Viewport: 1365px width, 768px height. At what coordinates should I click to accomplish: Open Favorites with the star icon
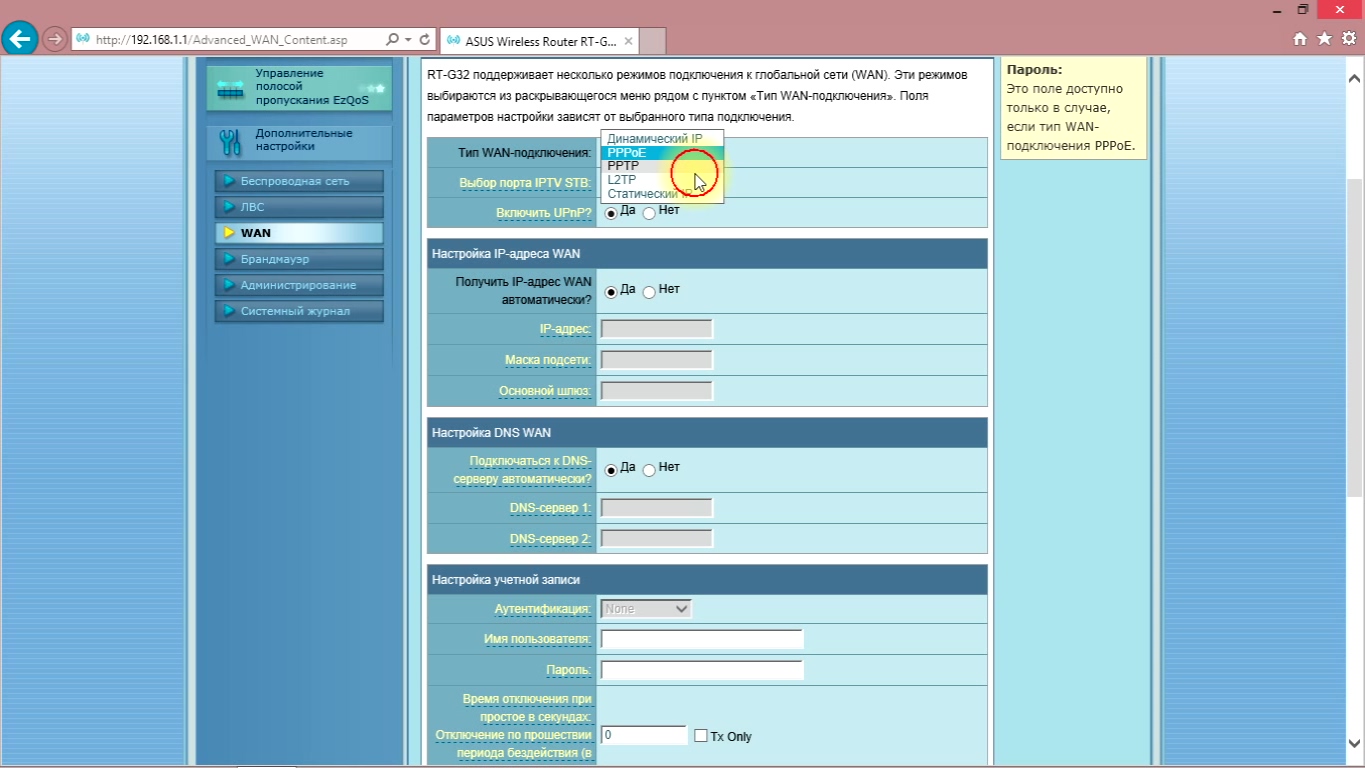click(x=1324, y=39)
